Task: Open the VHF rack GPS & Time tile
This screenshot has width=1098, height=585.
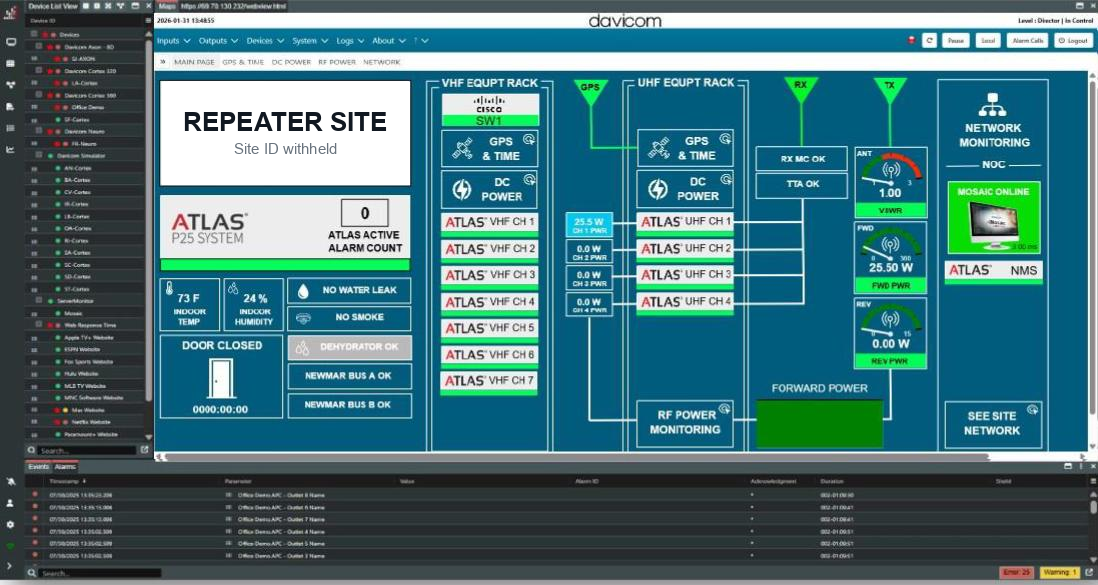Action: pyautogui.click(x=489, y=149)
